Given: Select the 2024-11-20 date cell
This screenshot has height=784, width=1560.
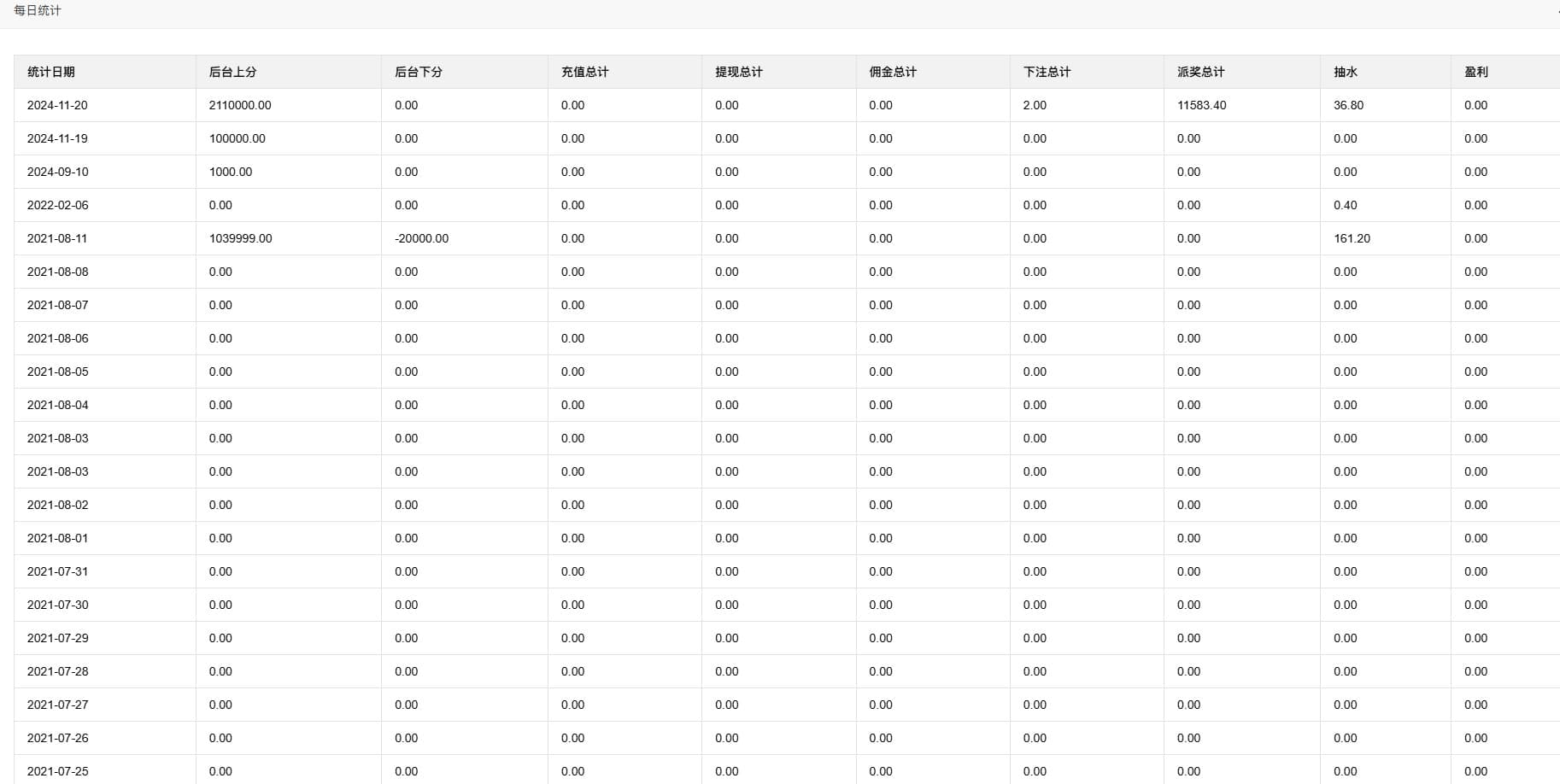Looking at the screenshot, I should (x=57, y=105).
